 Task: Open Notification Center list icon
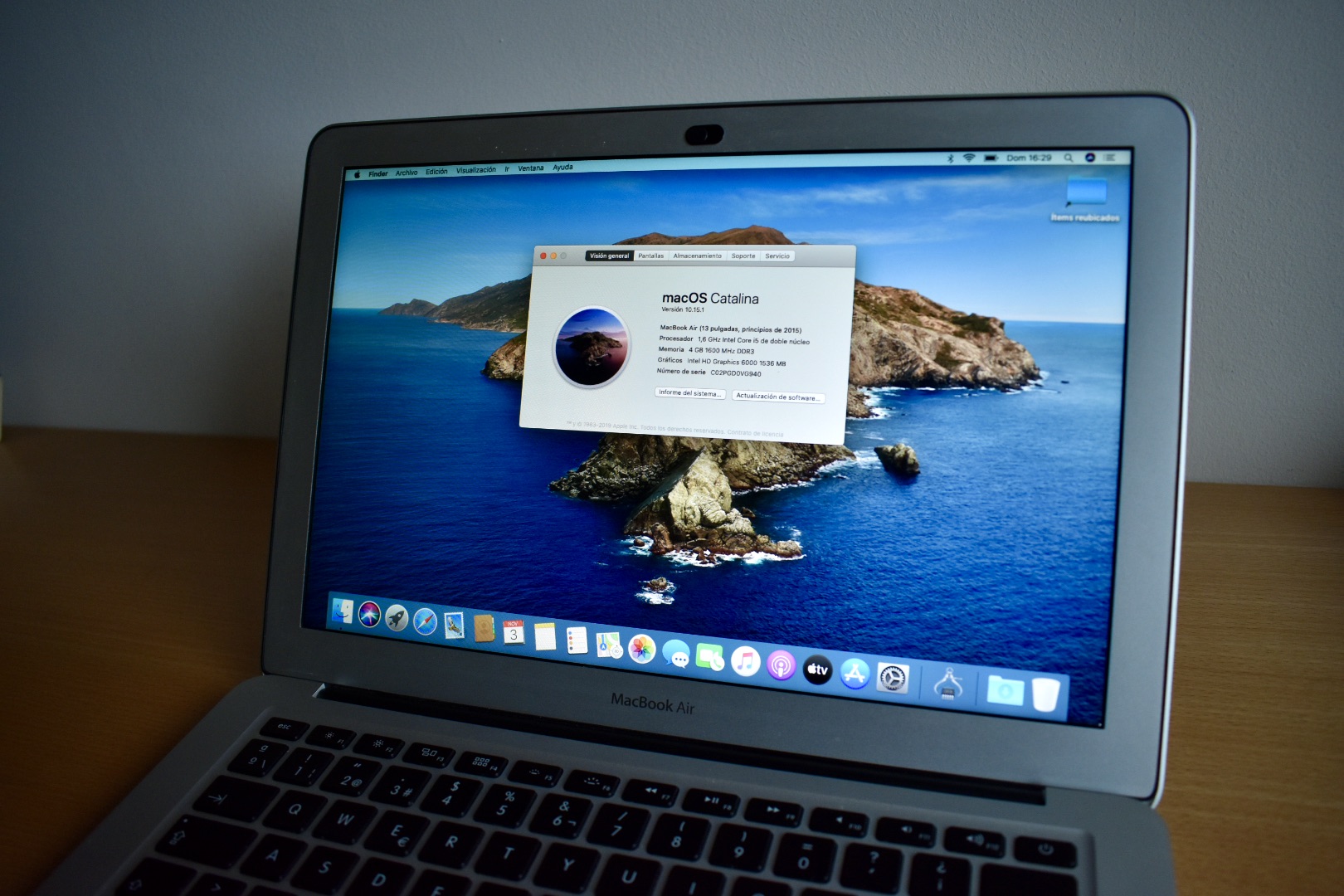tap(1109, 158)
